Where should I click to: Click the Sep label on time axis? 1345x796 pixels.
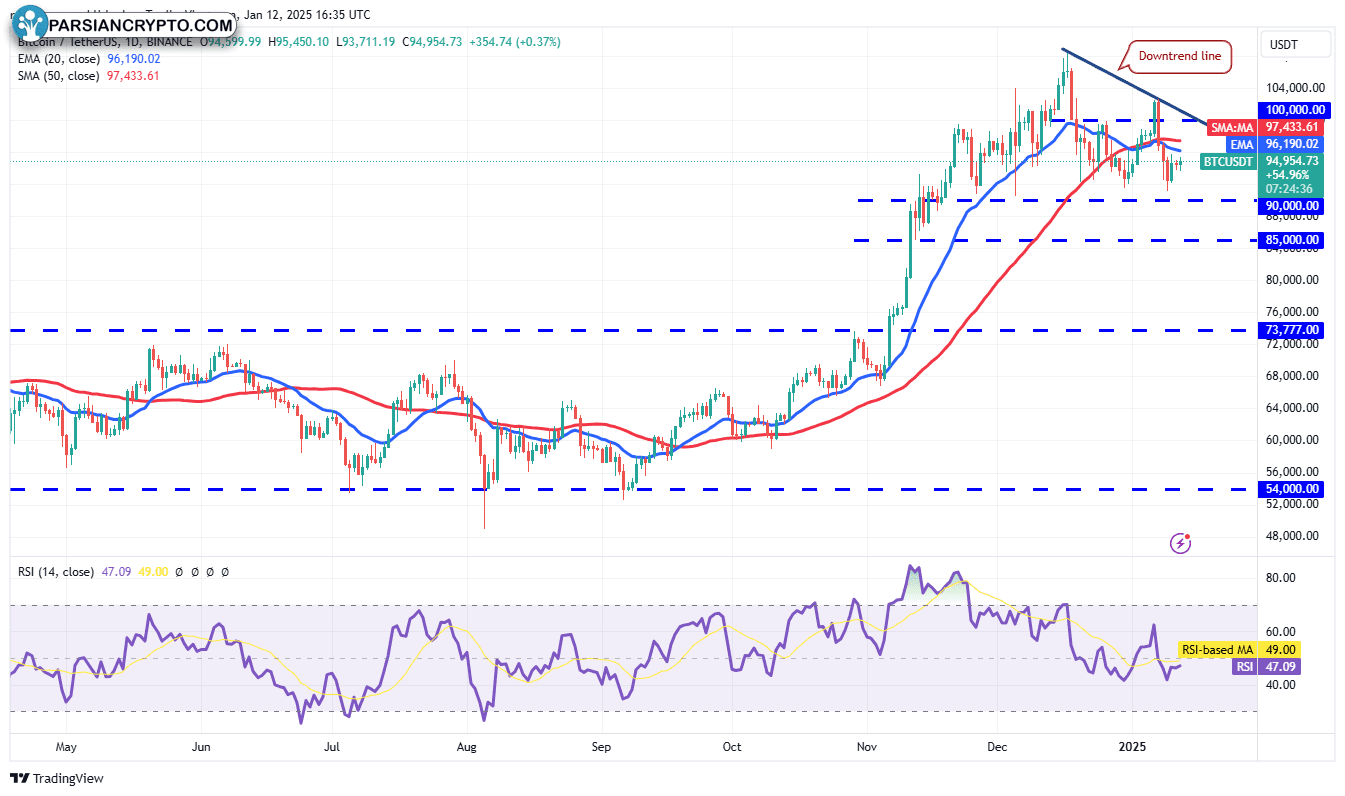pyautogui.click(x=601, y=746)
